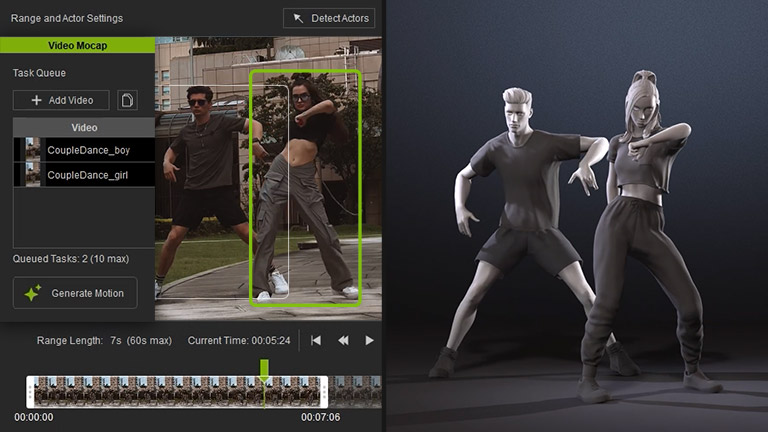Image resolution: width=768 pixels, height=432 pixels.
Task: Click the file list icon beside Add Video
Action: pyautogui.click(x=127, y=100)
